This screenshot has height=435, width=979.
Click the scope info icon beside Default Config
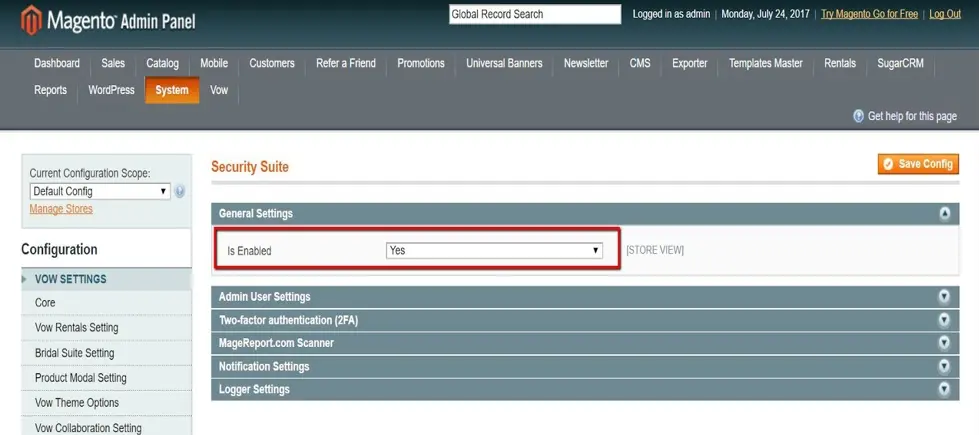tap(180, 192)
